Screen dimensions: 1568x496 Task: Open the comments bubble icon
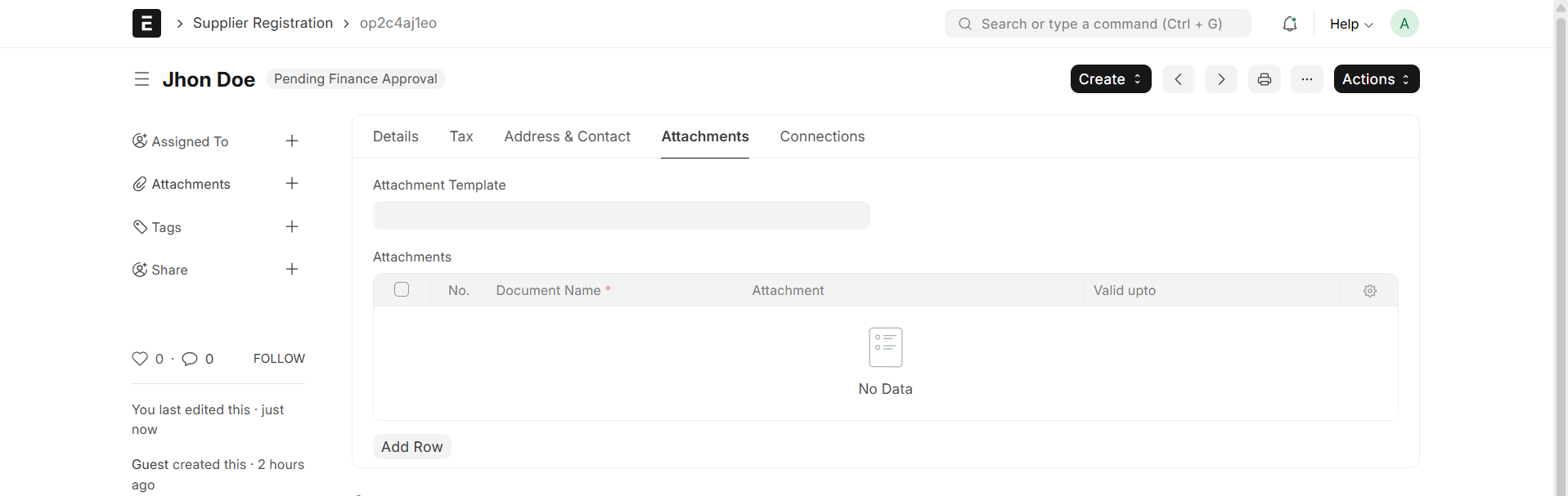point(190,359)
